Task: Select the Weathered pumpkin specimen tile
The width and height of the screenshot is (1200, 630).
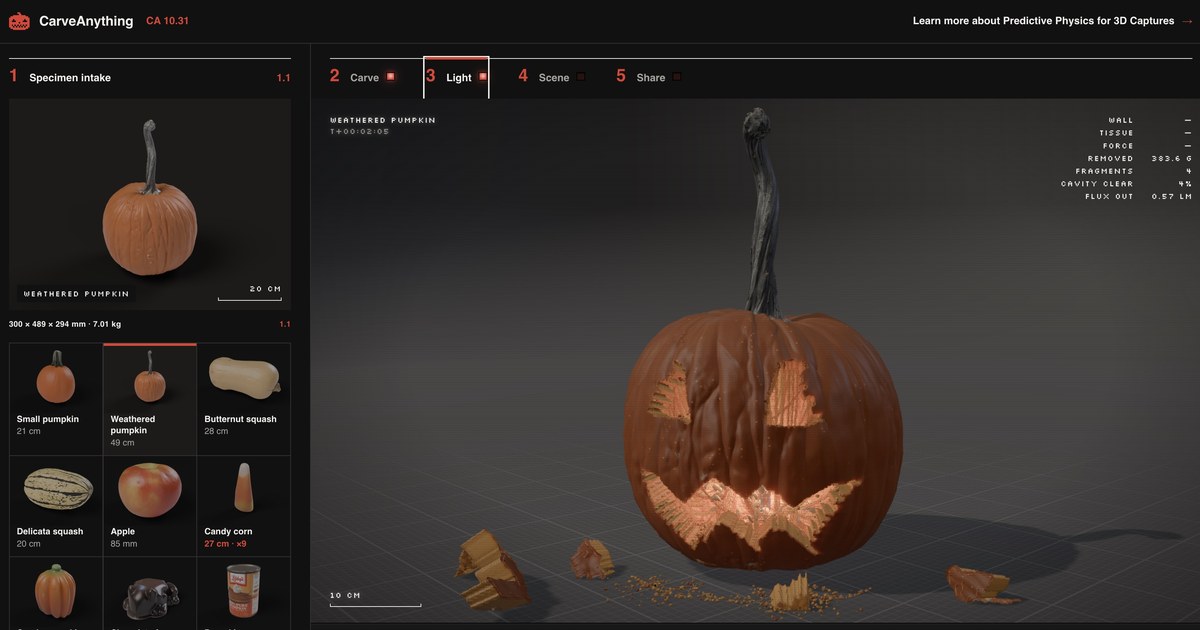Action: point(150,399)
